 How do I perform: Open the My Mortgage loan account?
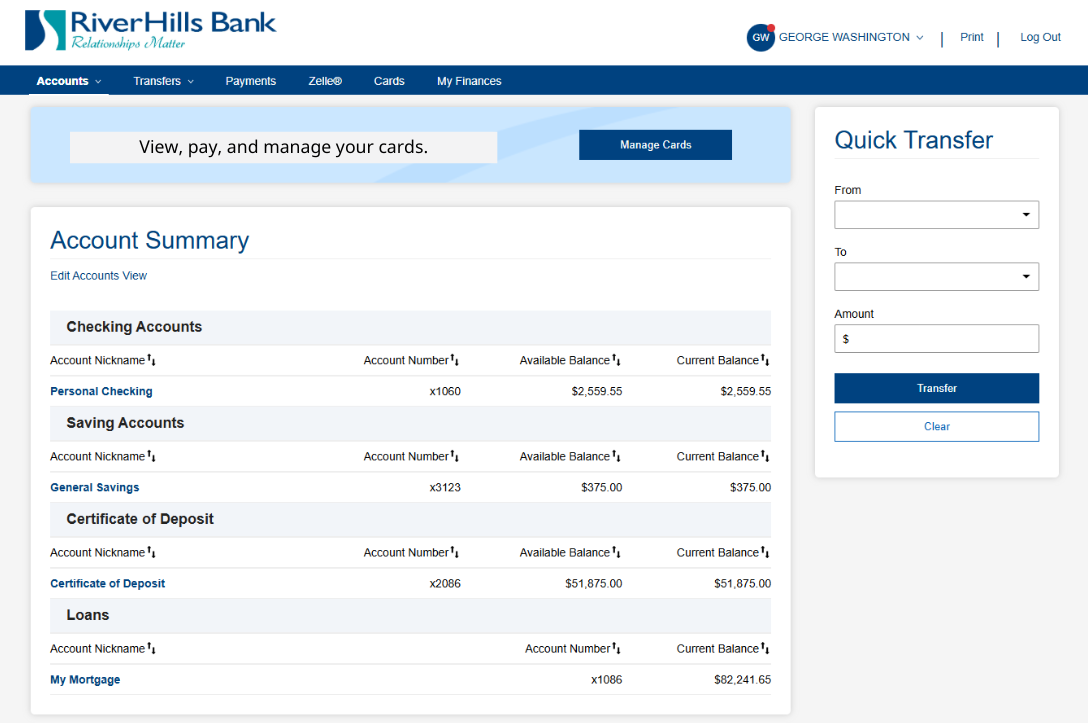coord(85,680)
